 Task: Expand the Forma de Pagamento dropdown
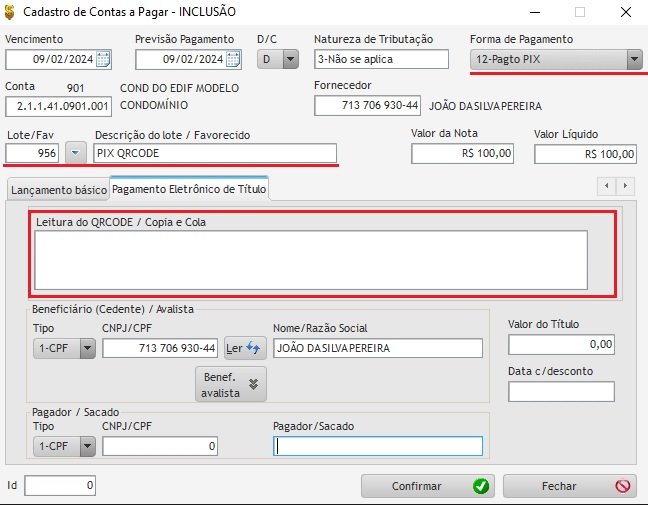click(x=634, y=60)
